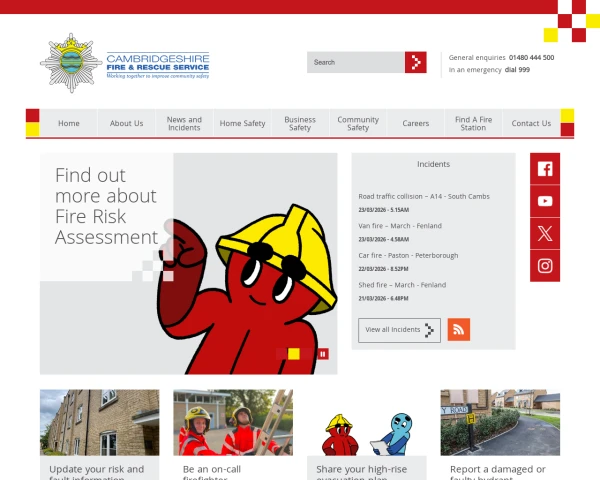Screen dimensions: 600x480
Task: Open the fire hydrant road photo card
Action: point(500,423)
